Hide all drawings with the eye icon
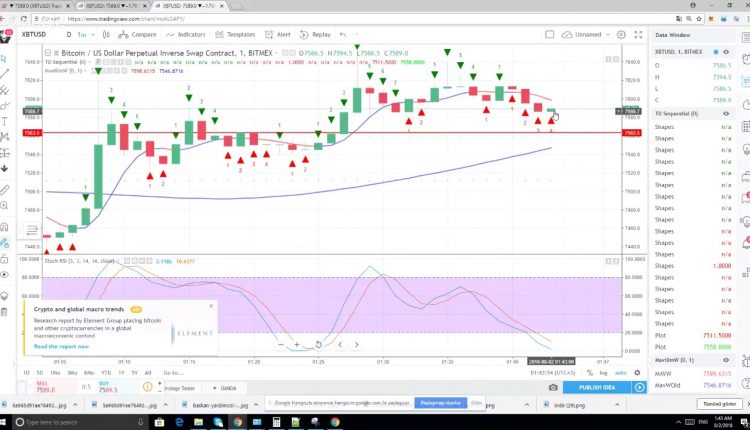The height and width of the screenshot is (430, 750). pos(4,275)
